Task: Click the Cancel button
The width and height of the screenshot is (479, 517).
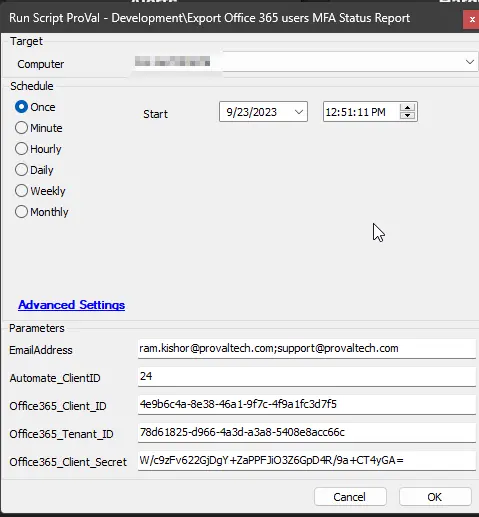Action: coord(350,497)
